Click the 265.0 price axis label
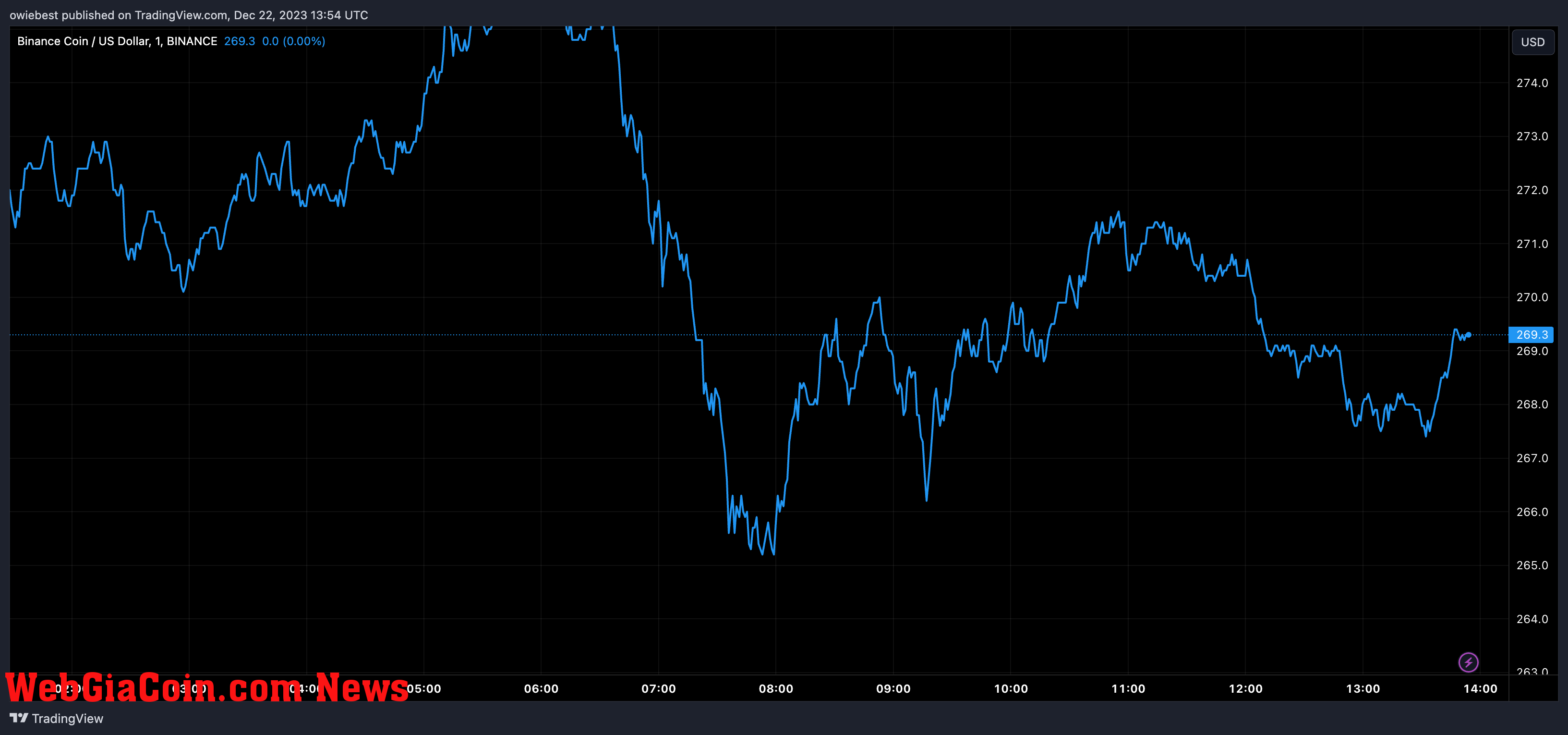Viewport: 1568px width, 735px height. 1532,565
